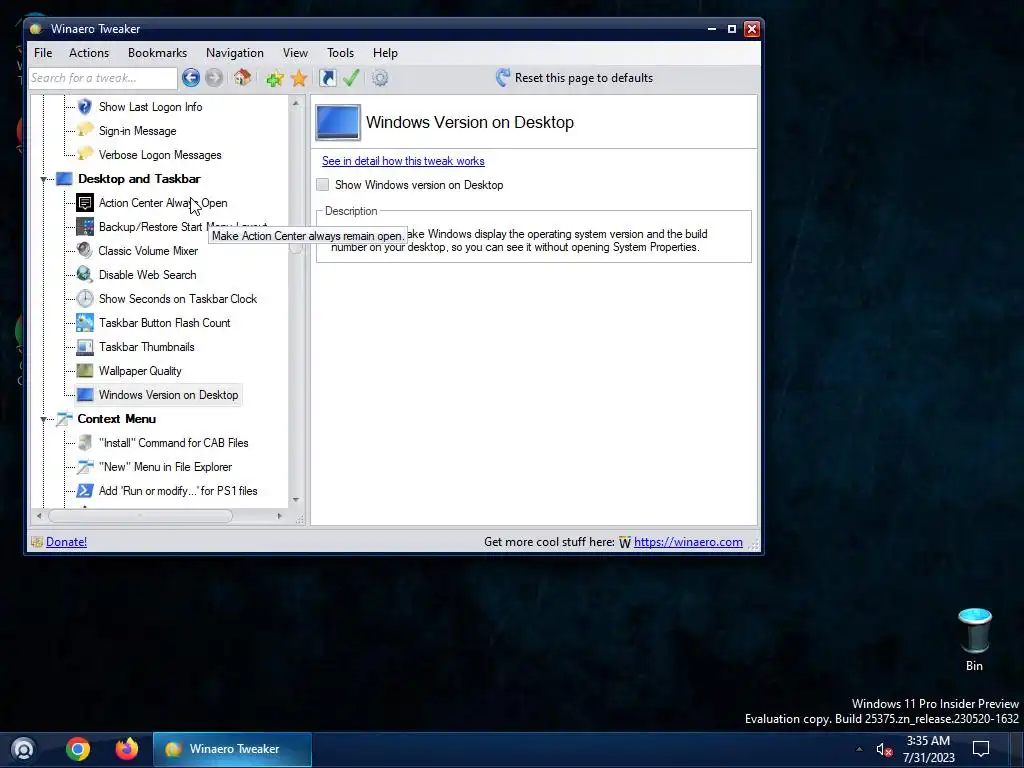The image size is (1024, 768).
Task: Click the Verbose Logon Messages icon
Action: tap(85, 154)
